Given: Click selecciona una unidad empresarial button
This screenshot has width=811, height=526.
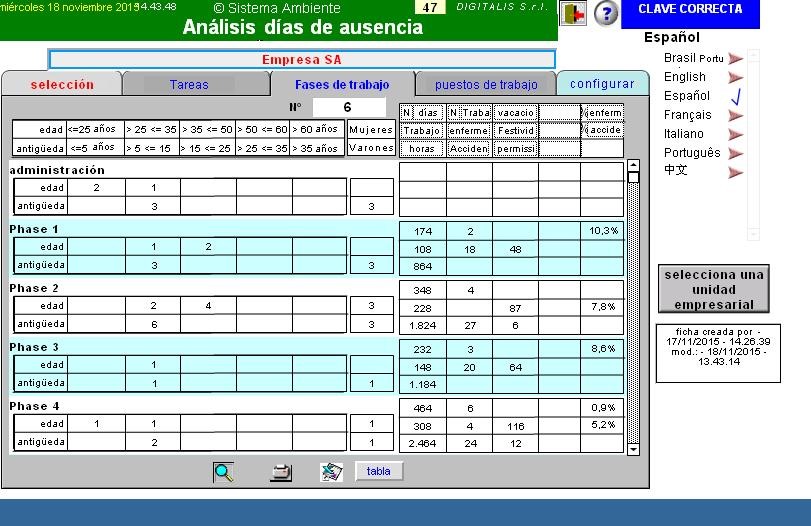Looking at the screenshot, I should pyautogui.click(x=714, y=289).
